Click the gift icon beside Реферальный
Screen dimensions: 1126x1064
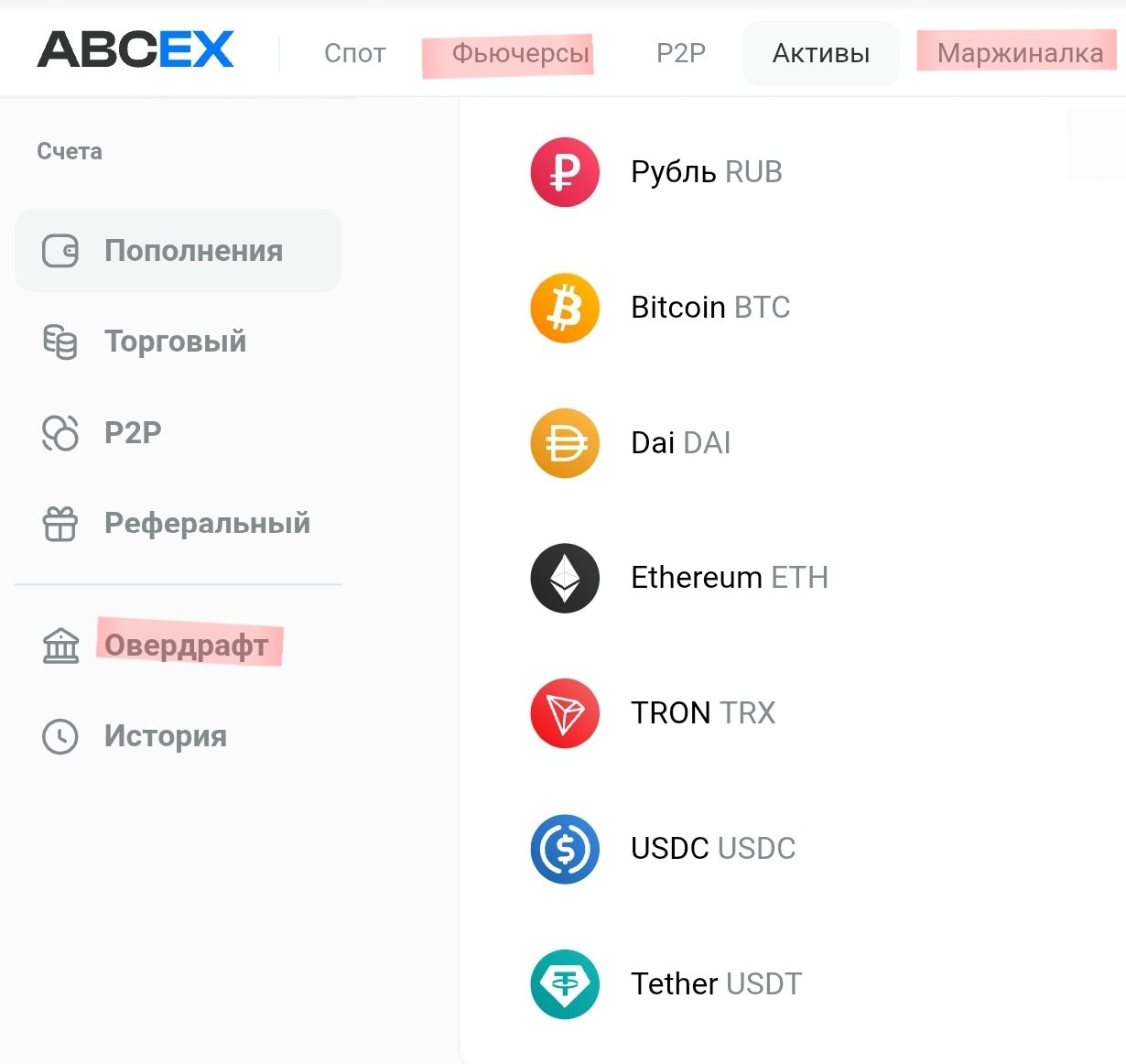(60, 524)
